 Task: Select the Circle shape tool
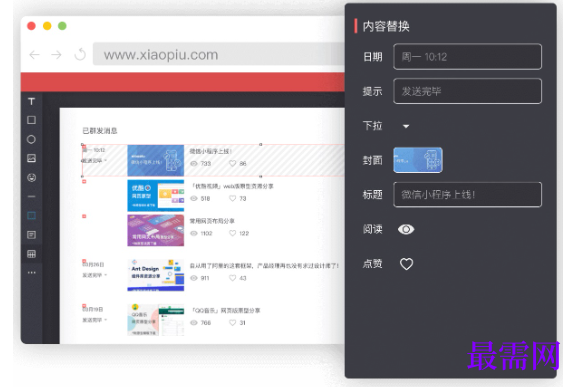tap(31, 139)
